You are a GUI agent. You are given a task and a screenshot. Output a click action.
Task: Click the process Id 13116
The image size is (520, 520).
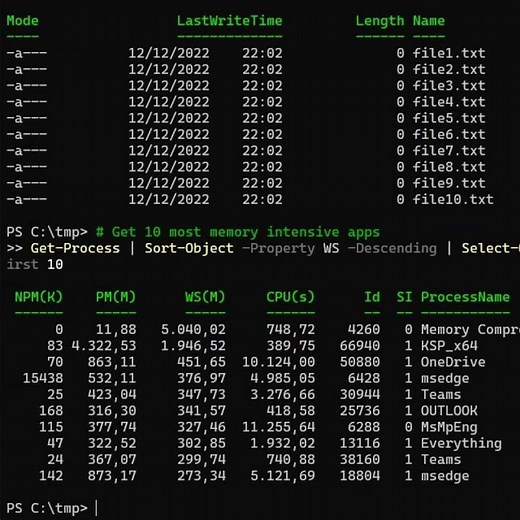[360, 444]
